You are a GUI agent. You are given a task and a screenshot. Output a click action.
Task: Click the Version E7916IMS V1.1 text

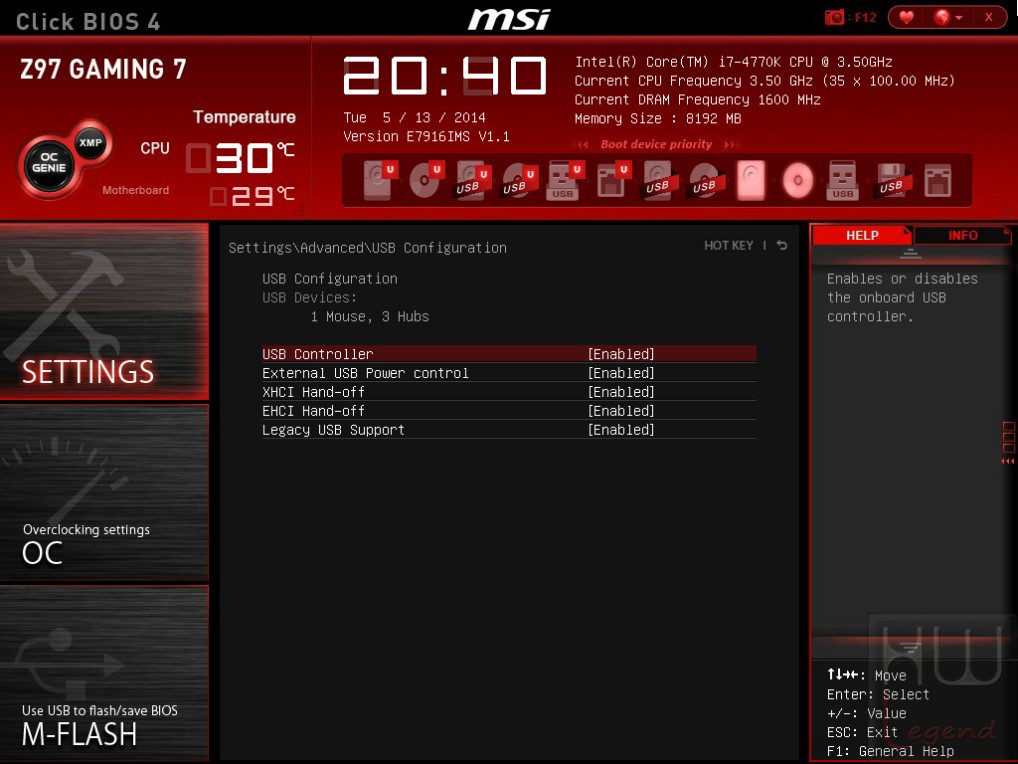click(427, 136)
